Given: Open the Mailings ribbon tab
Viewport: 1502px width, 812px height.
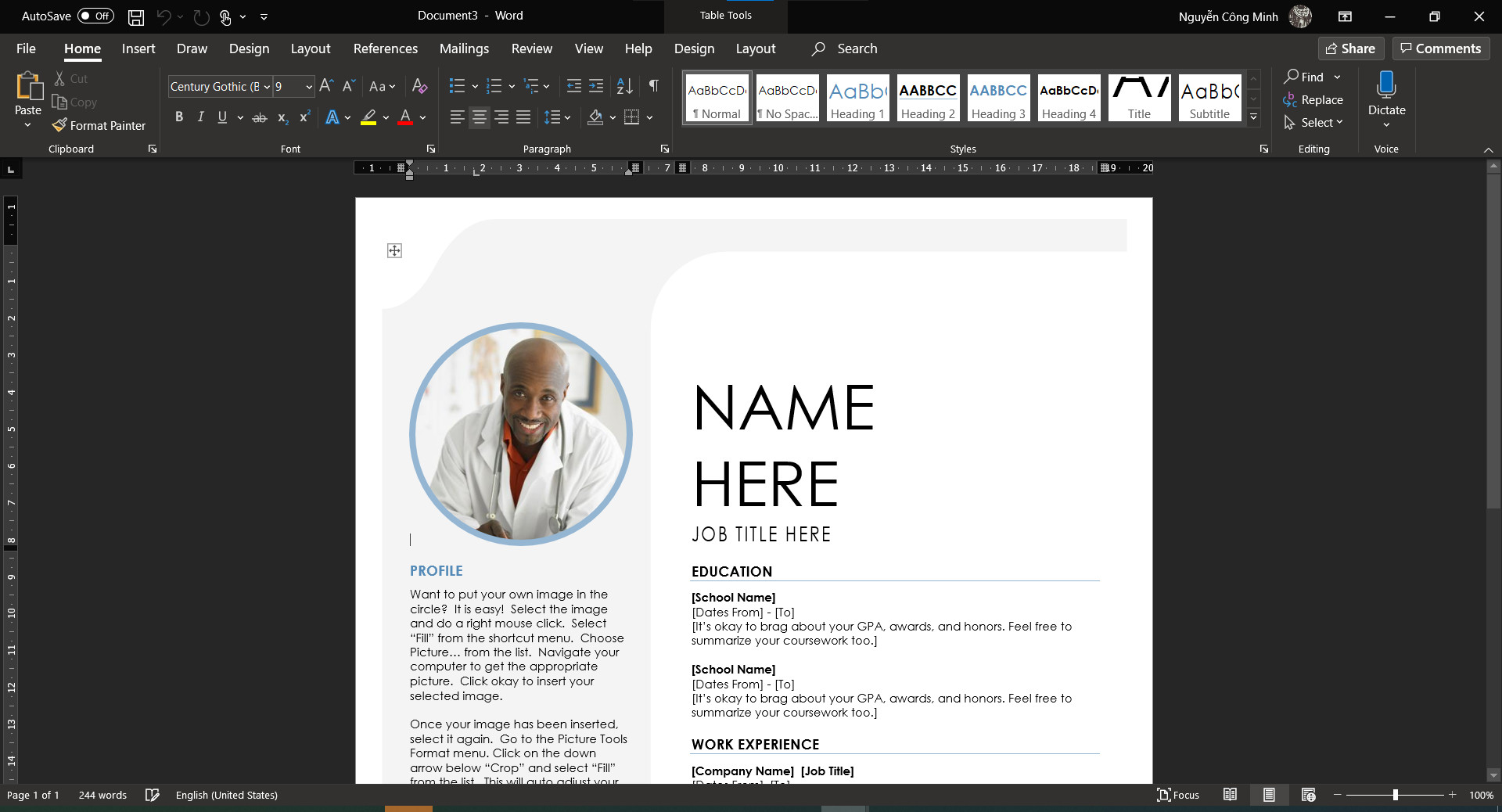Looking at the screenshot, I should 464,49.
